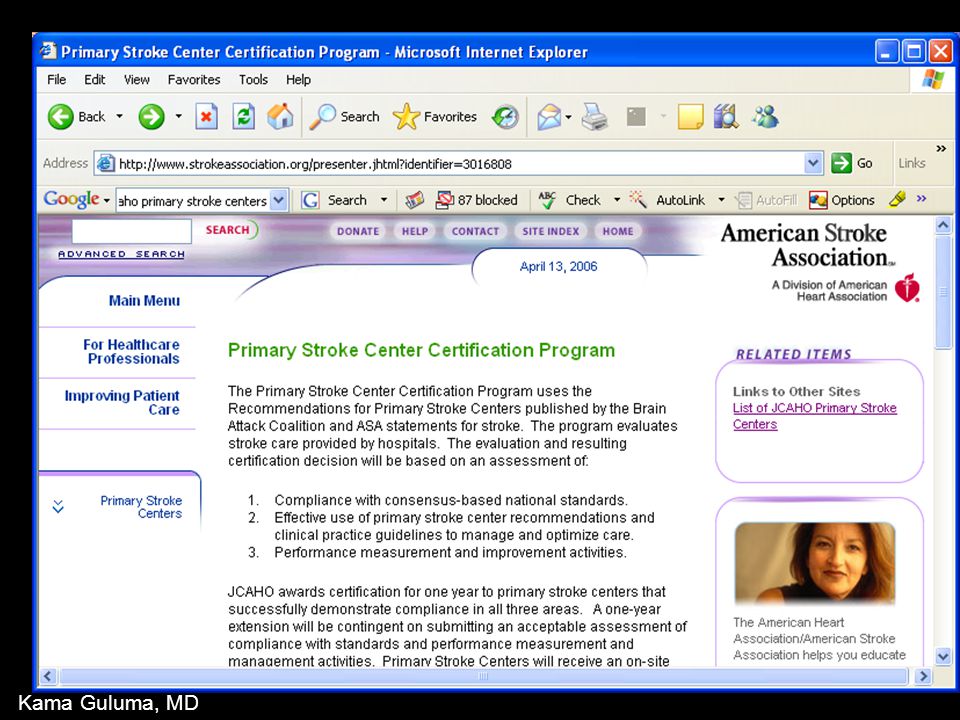Open the Mail envelope icon

point(549,116)
